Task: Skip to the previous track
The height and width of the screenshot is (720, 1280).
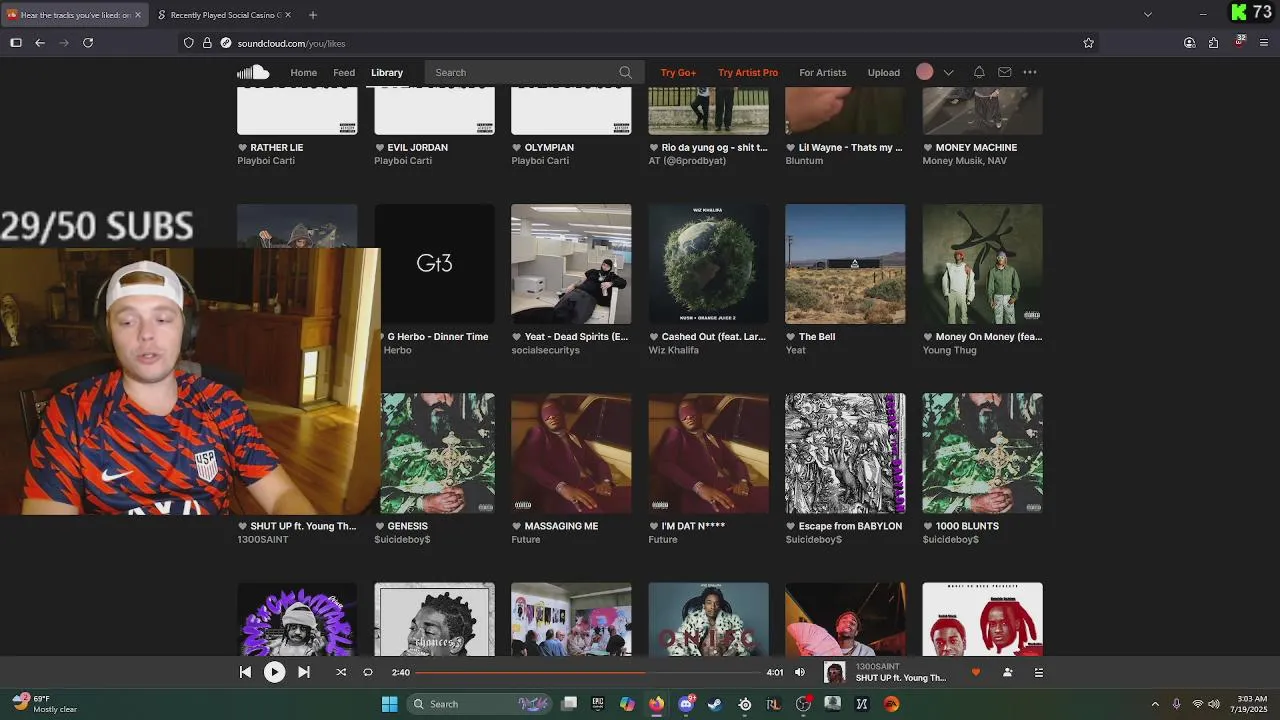Action: 245,672
